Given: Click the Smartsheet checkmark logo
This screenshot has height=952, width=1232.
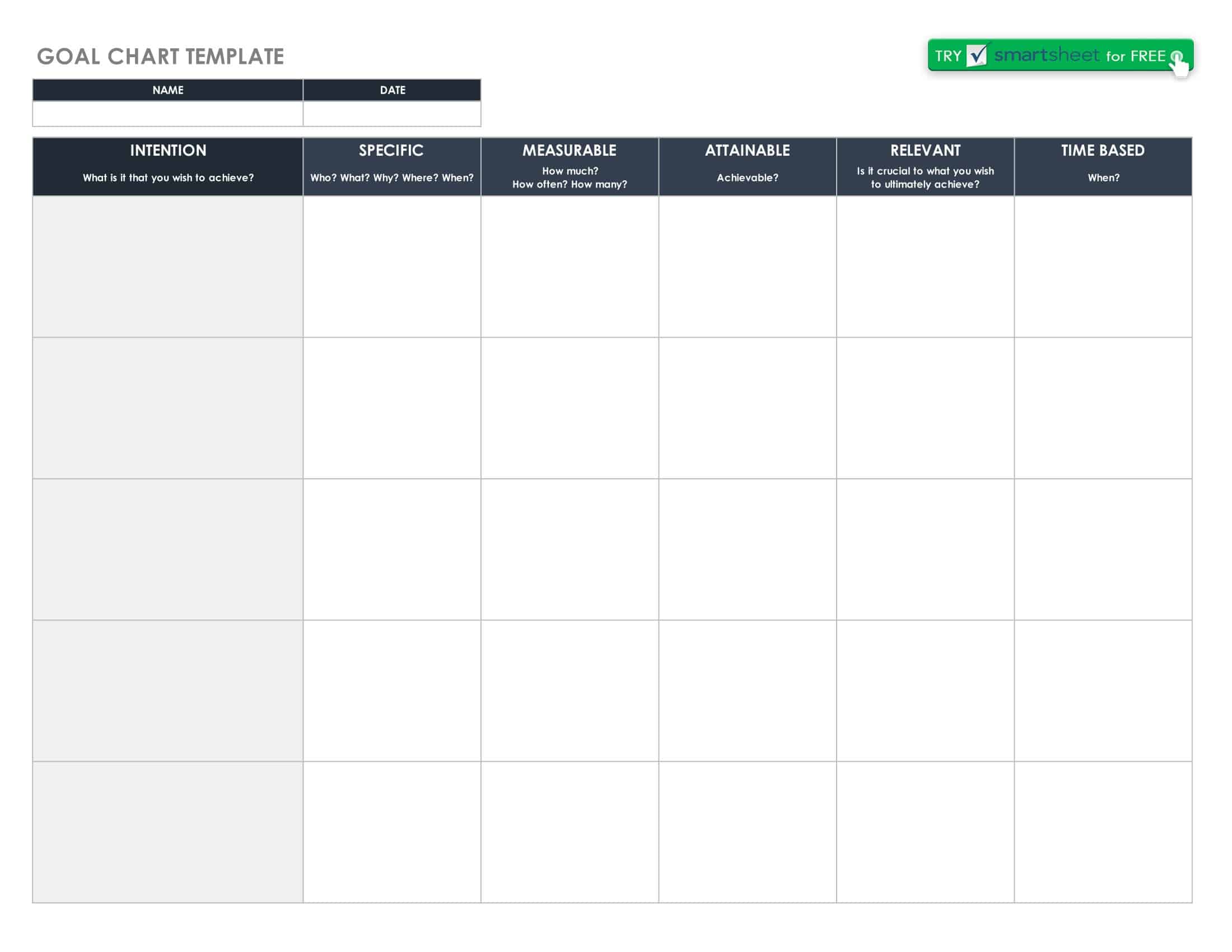Looking at the screenshot, I should click(978, 56).
